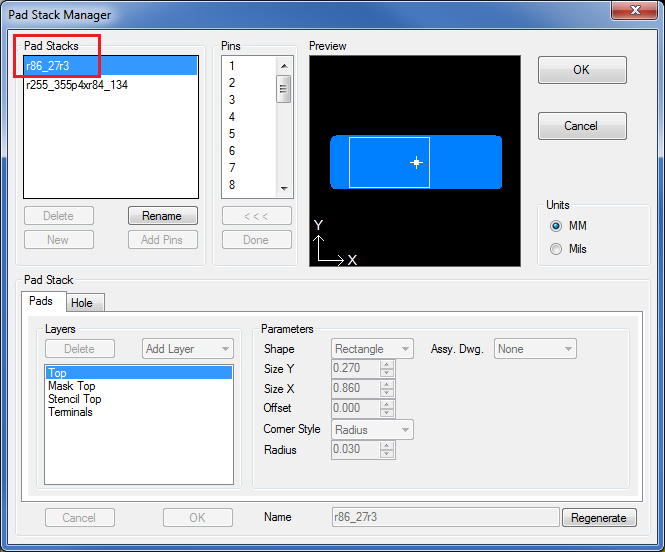Screen dimensions: 665x552
Task: Select the MM units radio button
Action: click(x=556, y=226)
